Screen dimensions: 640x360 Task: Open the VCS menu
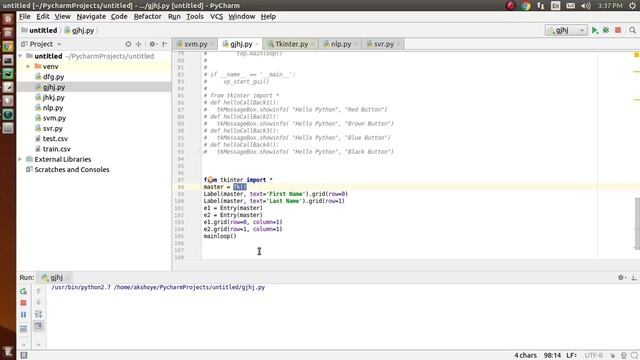tap(216, 17)
